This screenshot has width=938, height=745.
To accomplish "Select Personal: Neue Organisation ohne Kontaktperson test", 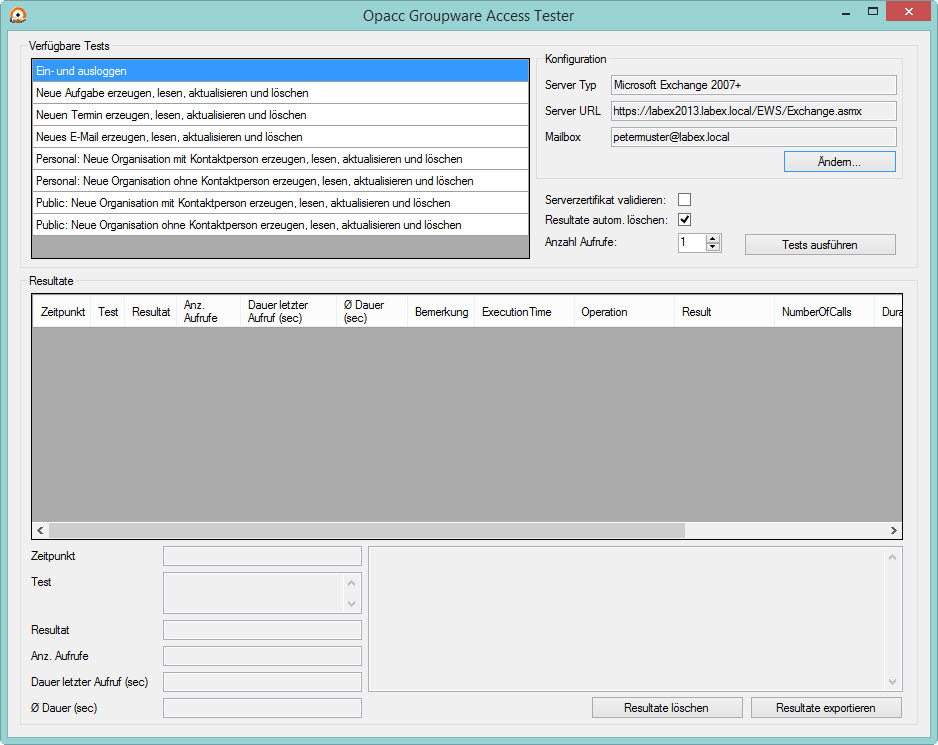I will coord(280,181).
